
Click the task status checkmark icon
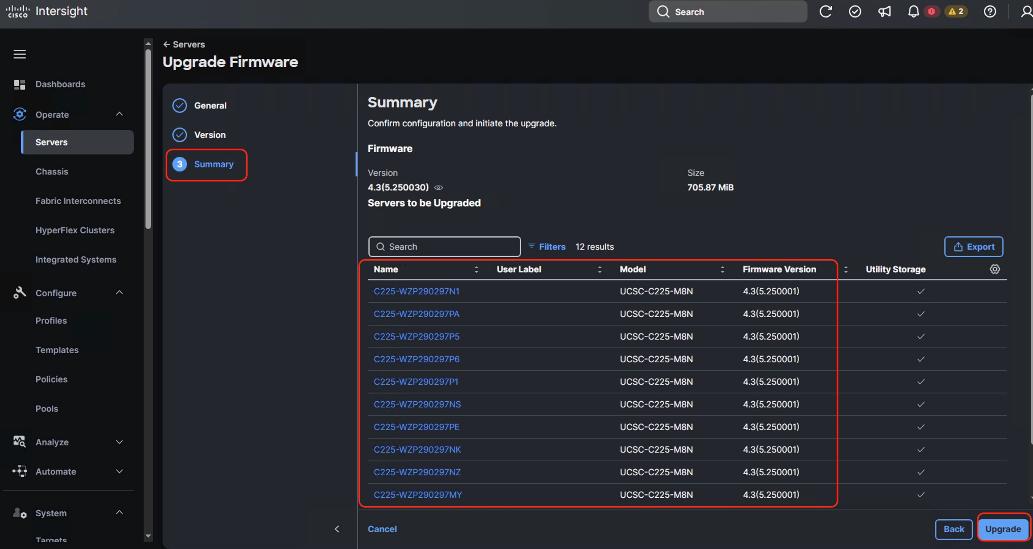pyautogui.click(x=855, y=12)
